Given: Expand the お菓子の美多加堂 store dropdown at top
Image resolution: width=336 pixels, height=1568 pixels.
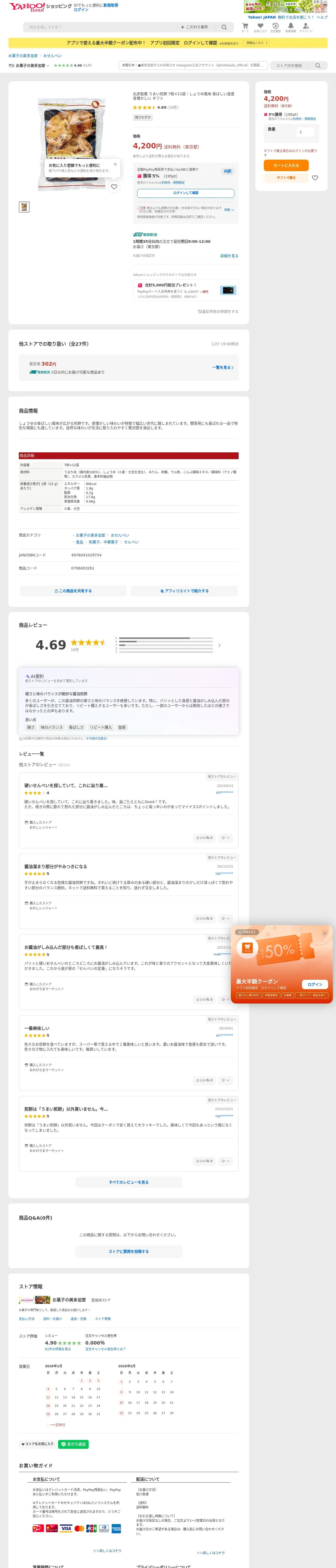Looking at the screenshot, I should (x=29, y=66).
